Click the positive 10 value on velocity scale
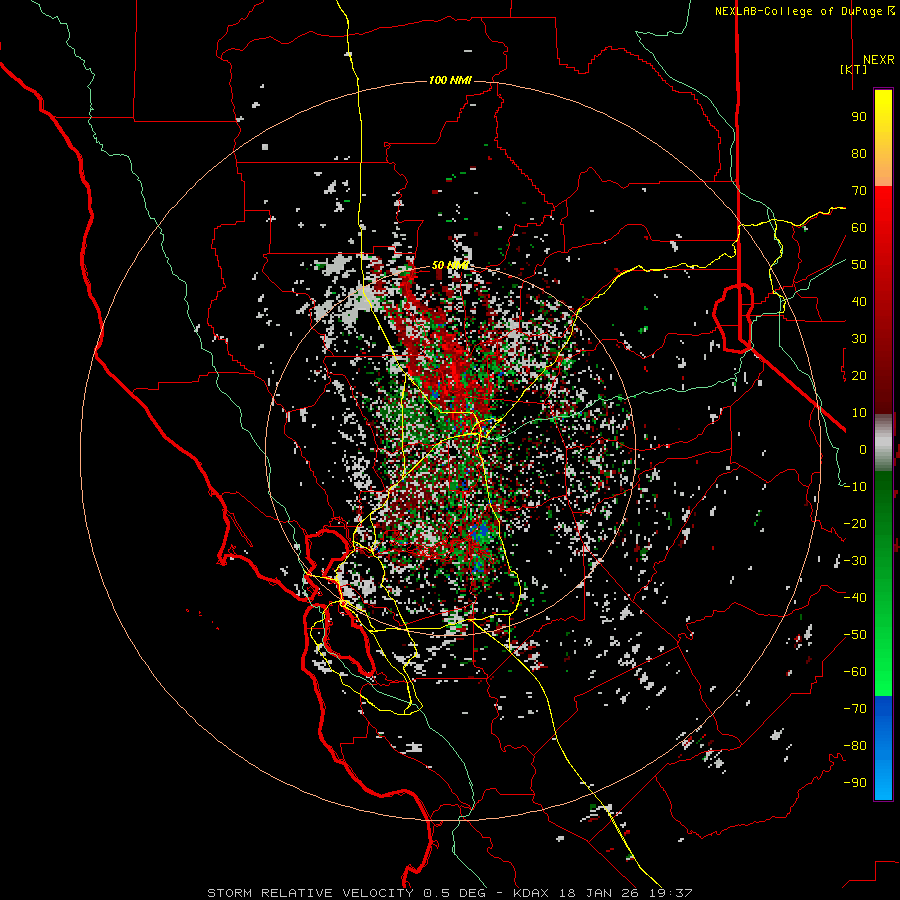The image size is (900, 900). [859, 413]
